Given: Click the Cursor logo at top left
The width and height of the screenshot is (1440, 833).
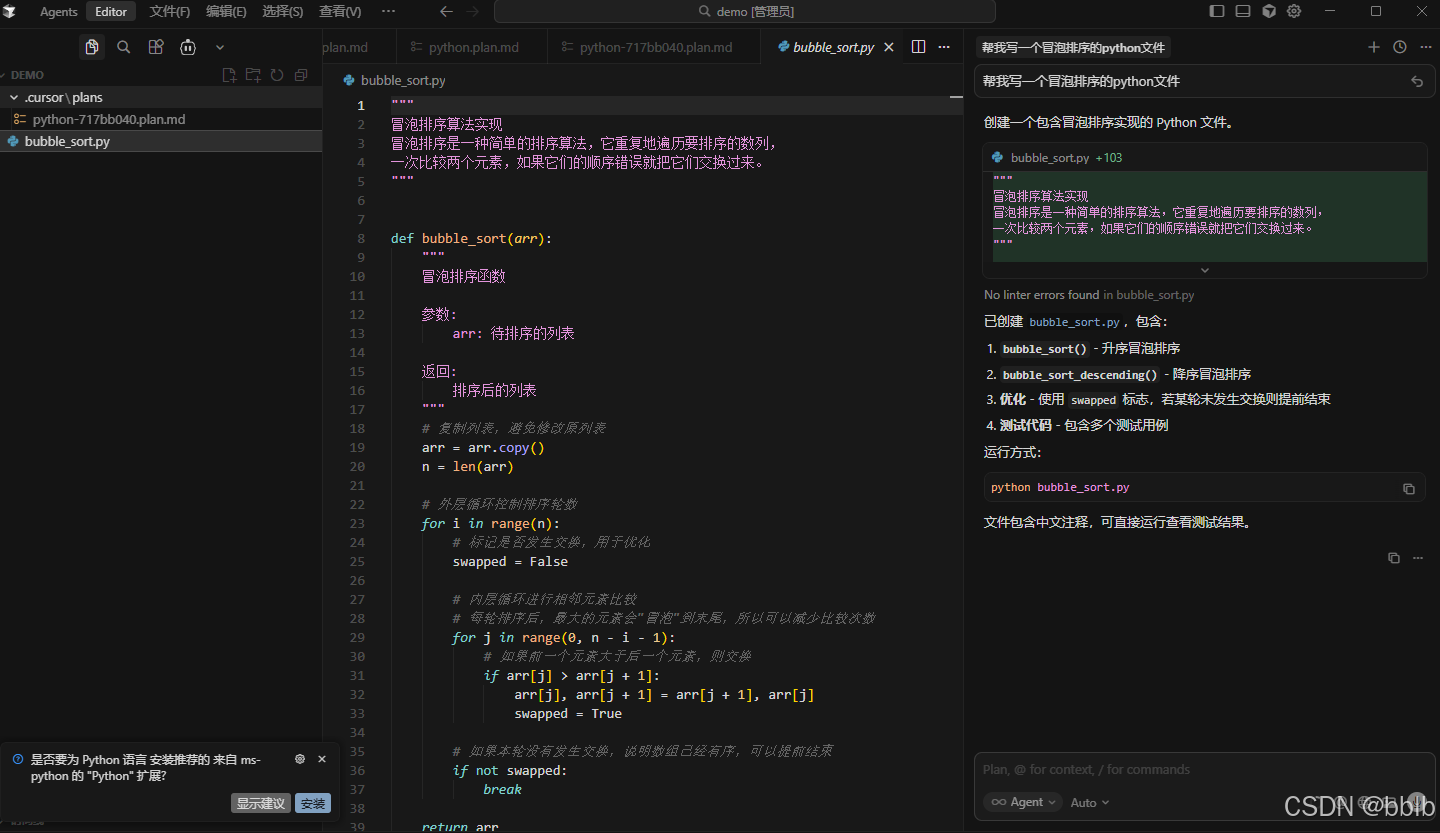Looking at the screenshot, I should [10, 11].
